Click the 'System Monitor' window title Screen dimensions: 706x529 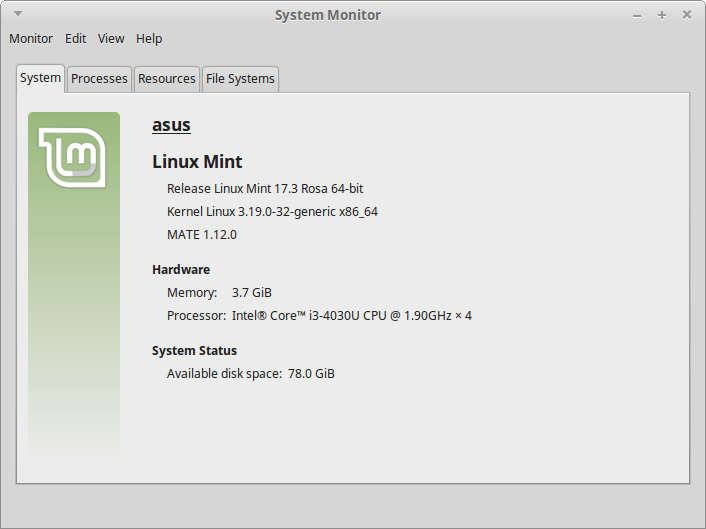pyautogui.click(x=328, y=15)
